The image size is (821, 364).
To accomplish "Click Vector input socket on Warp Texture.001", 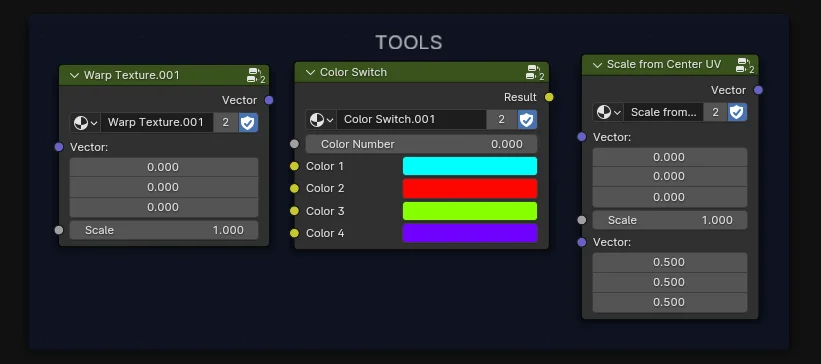I will point(59,147).
